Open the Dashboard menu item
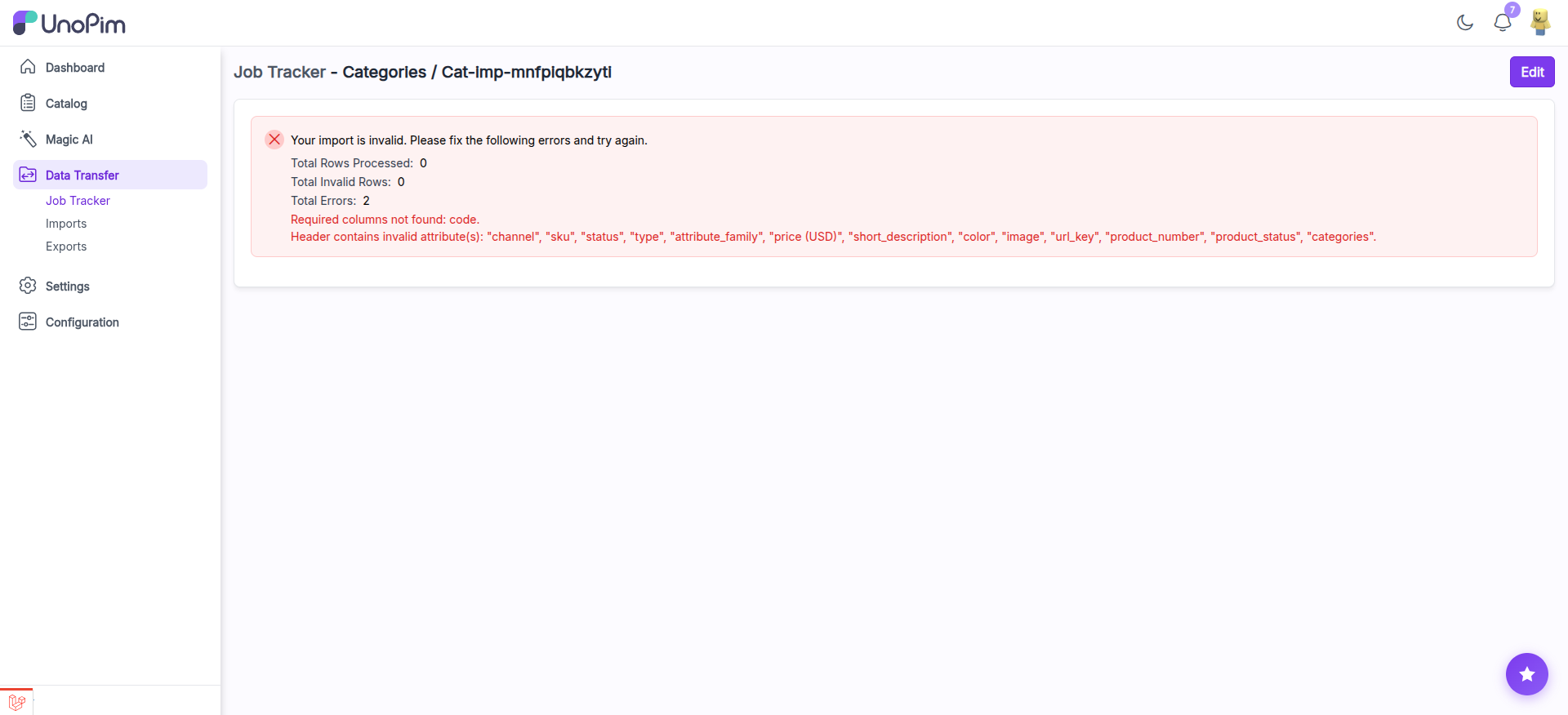This screenshot has height=715, width=1568. [x=75, y=68]
